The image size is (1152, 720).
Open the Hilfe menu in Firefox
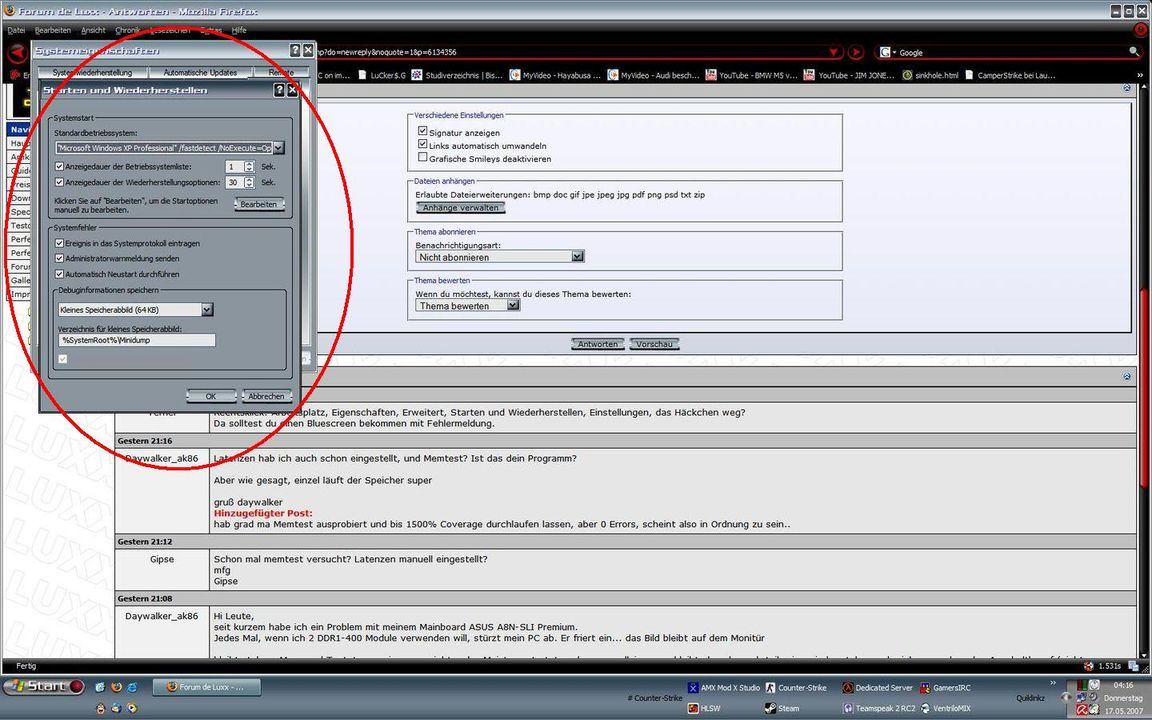239,30
